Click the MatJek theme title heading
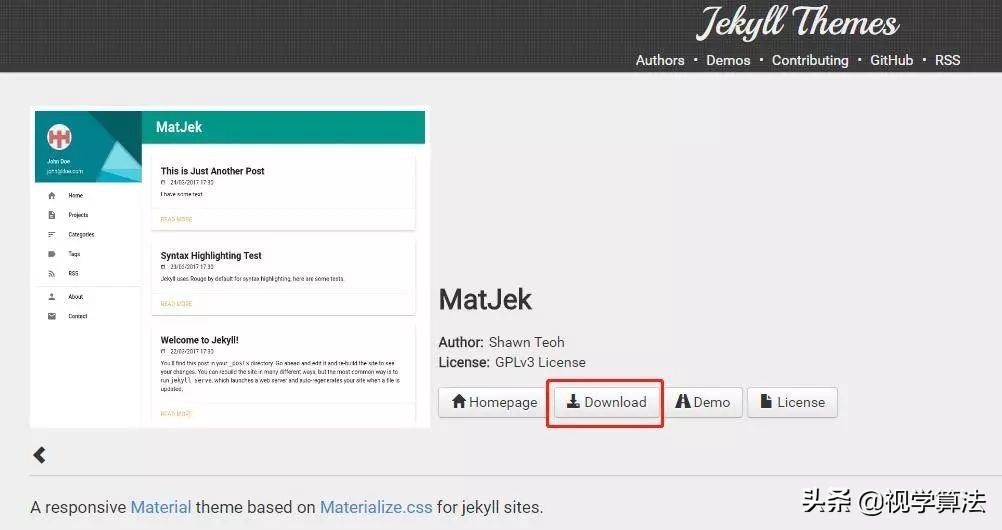This screenshot has height=530, width=1002. click(x=485, y=299)
